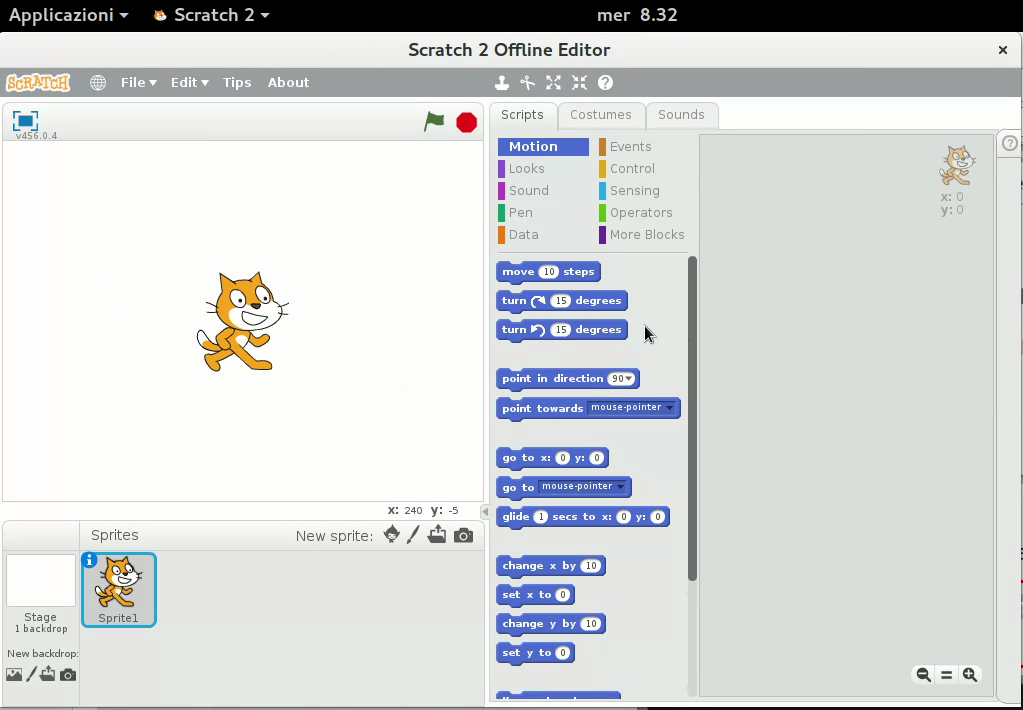Choose sprite from library icon

(x=392, y=535)
